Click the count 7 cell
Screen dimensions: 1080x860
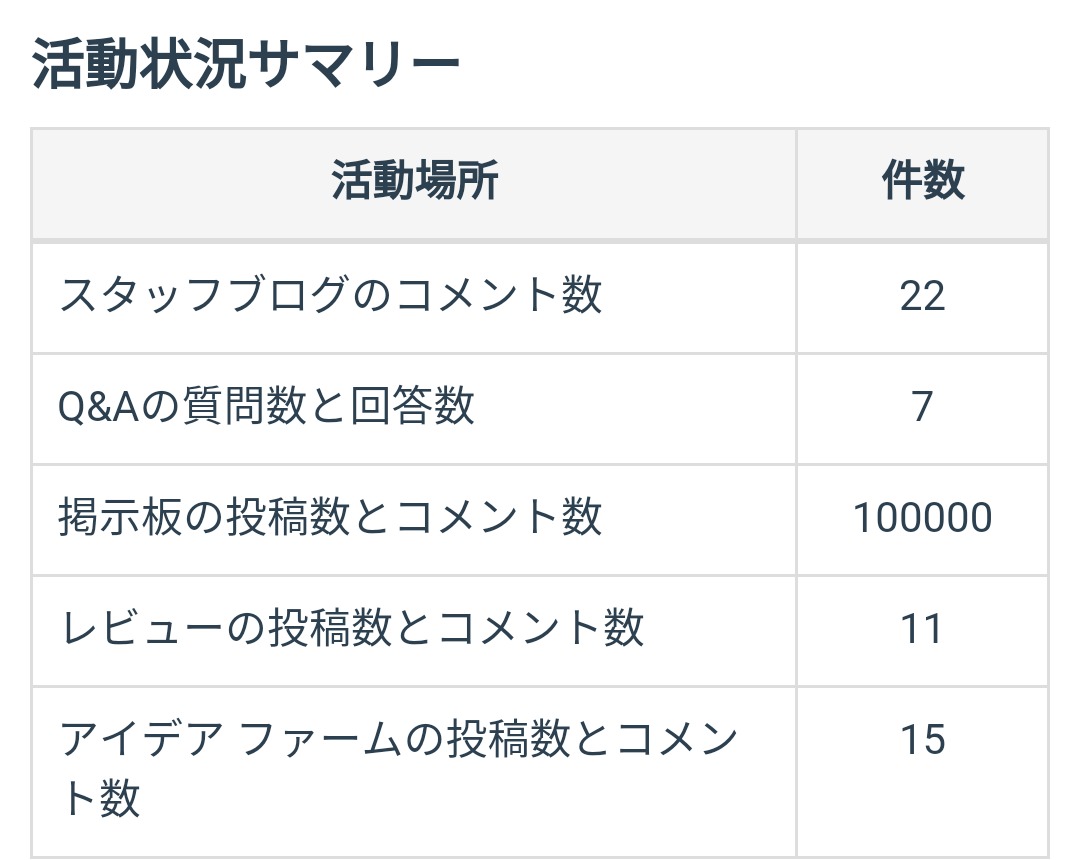922,407
